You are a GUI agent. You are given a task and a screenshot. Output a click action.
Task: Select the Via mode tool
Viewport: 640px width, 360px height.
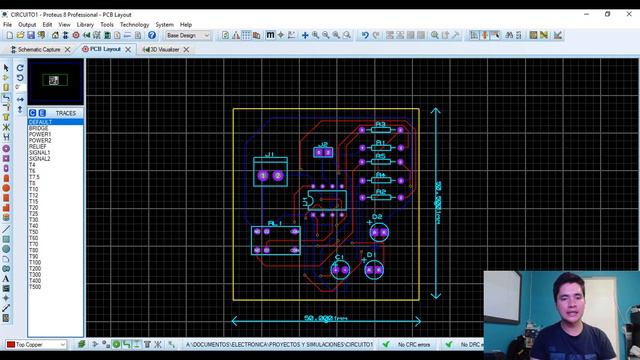[x=6, y=107]
